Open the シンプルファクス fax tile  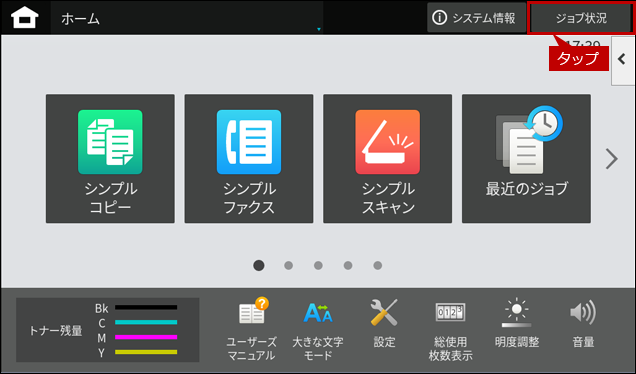point(249,159)
